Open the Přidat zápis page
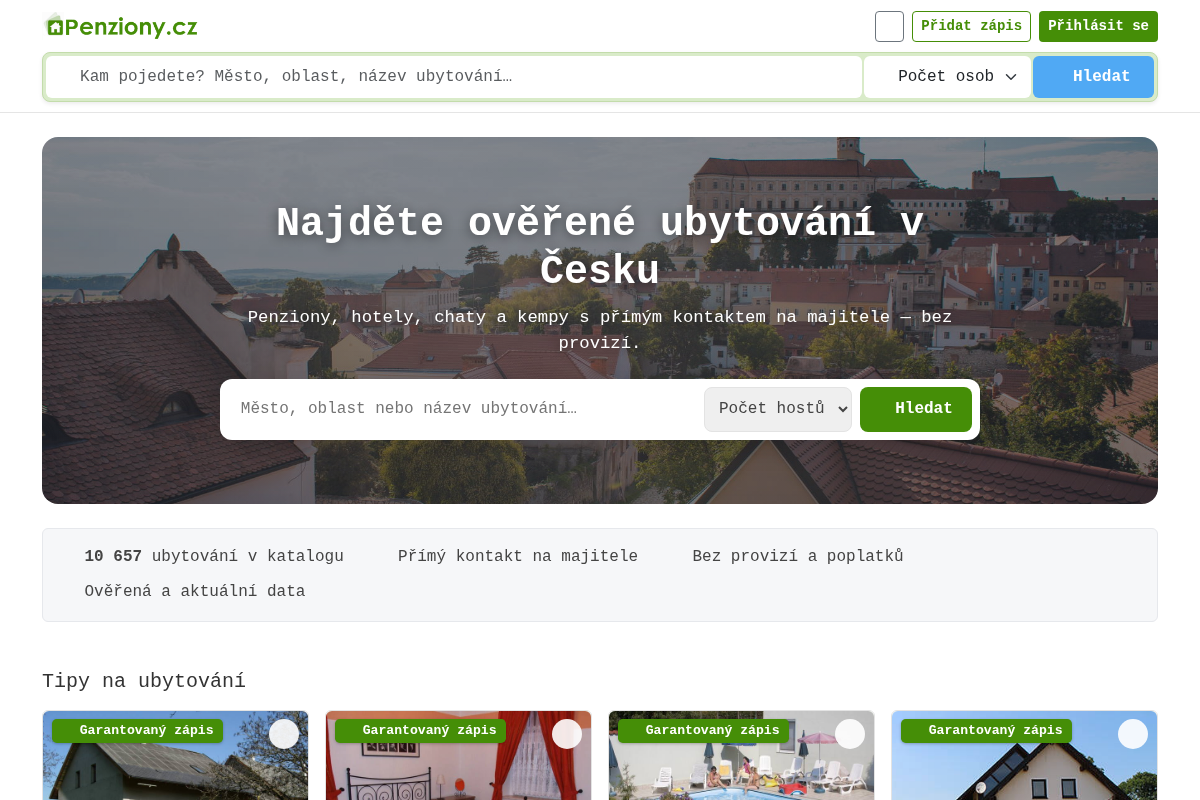The height and width of the screenshot is (800, 1200). coord(971,26)
